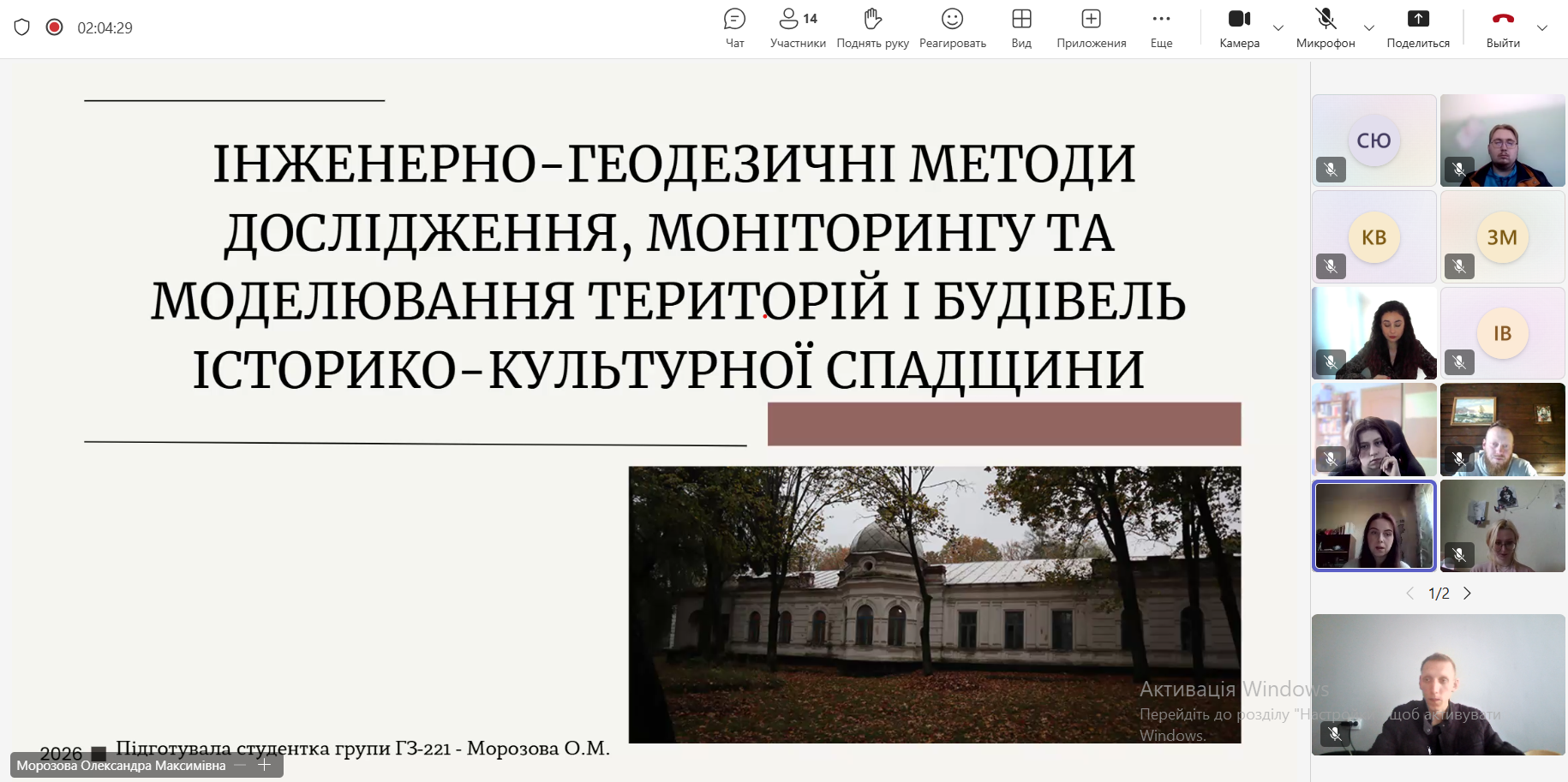1568x782 pixels.
Task: Select the highlighted active speaker video tile
Action: point(1373,526)
